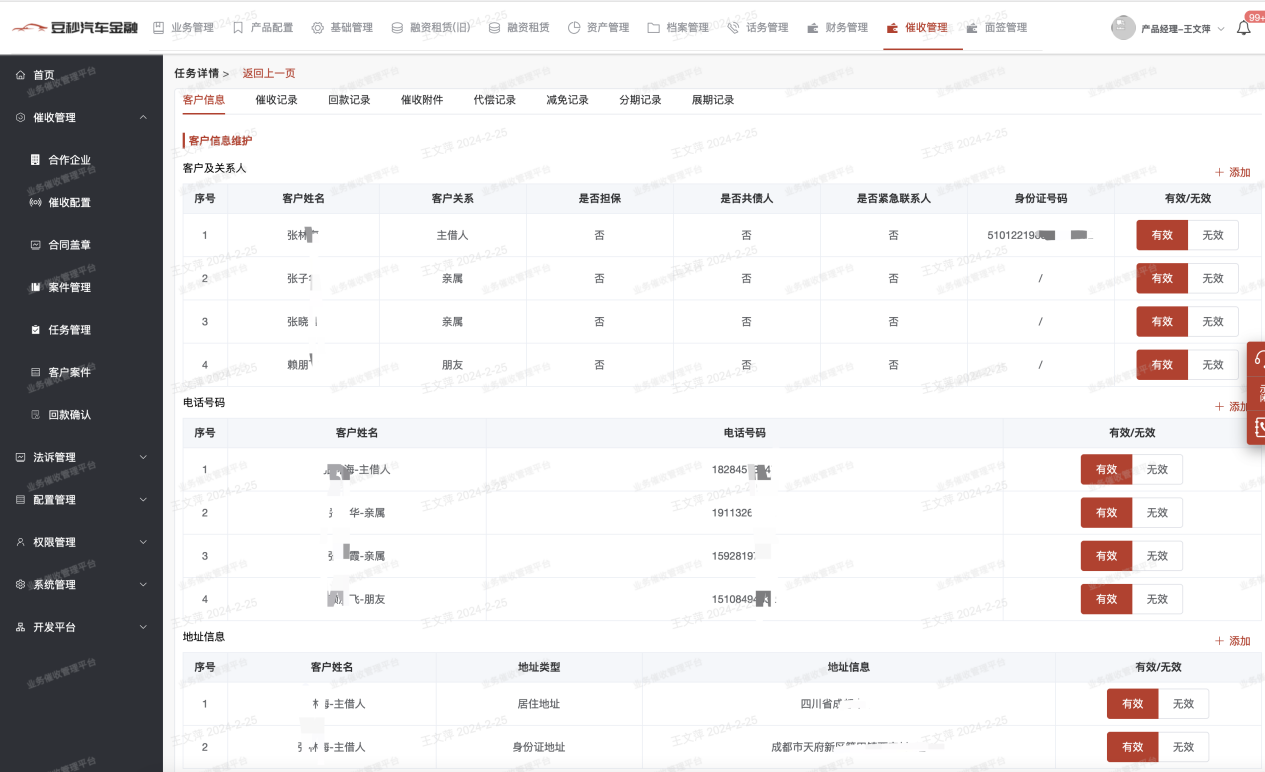Viewport: 1265px width, 772px height.
Task: Set 居住地址 address row to 无效
Action: click(1182, 704)
